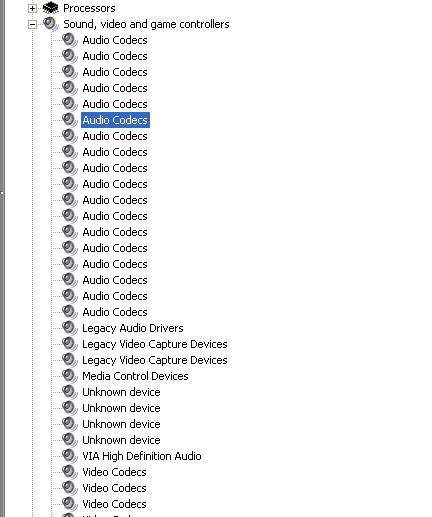Click the VIA High Definition Audio speaker icon
This screenshot has width=432, height=517.
click(x=70, y=456)
